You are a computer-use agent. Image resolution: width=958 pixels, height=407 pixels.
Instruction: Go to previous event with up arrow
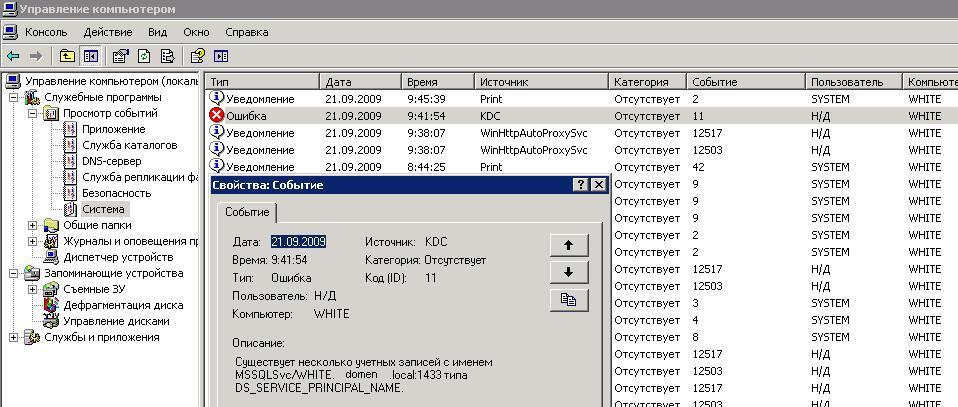coord(569,244)
